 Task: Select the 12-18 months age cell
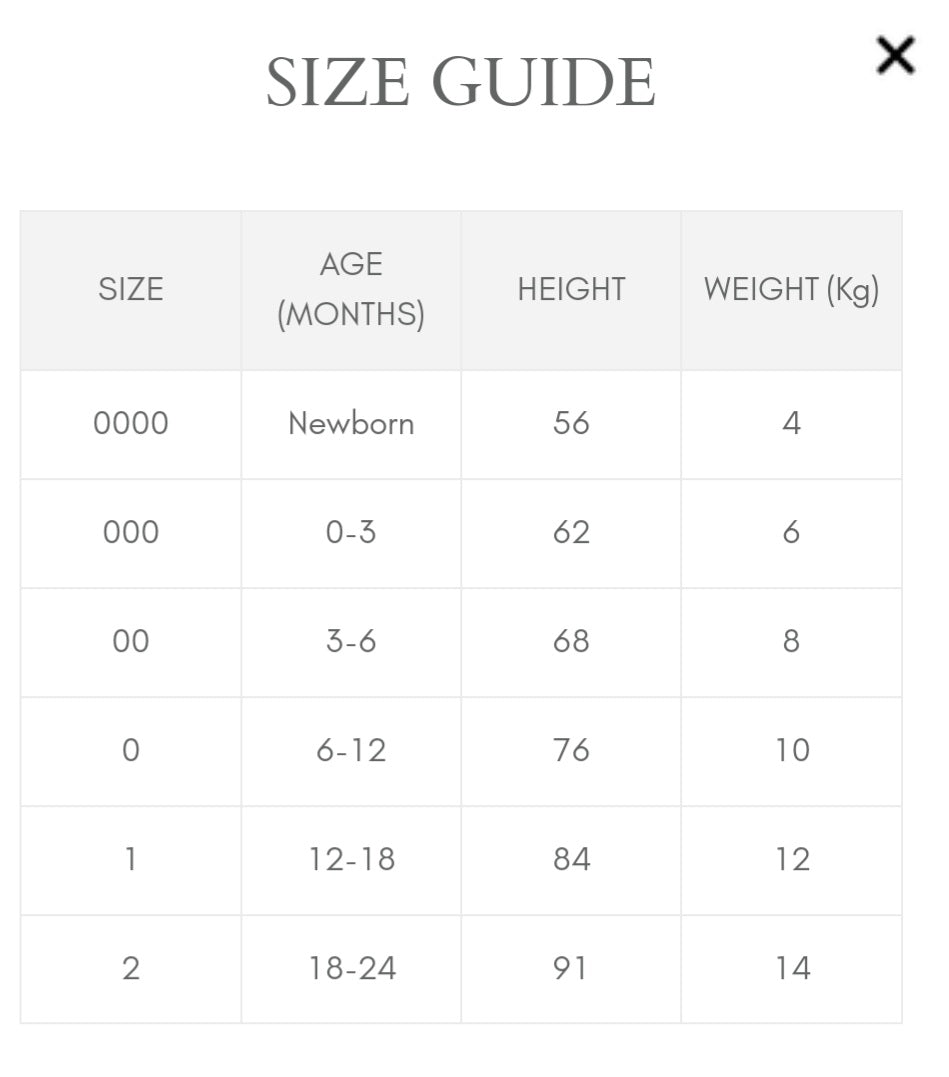pos(351,860)
